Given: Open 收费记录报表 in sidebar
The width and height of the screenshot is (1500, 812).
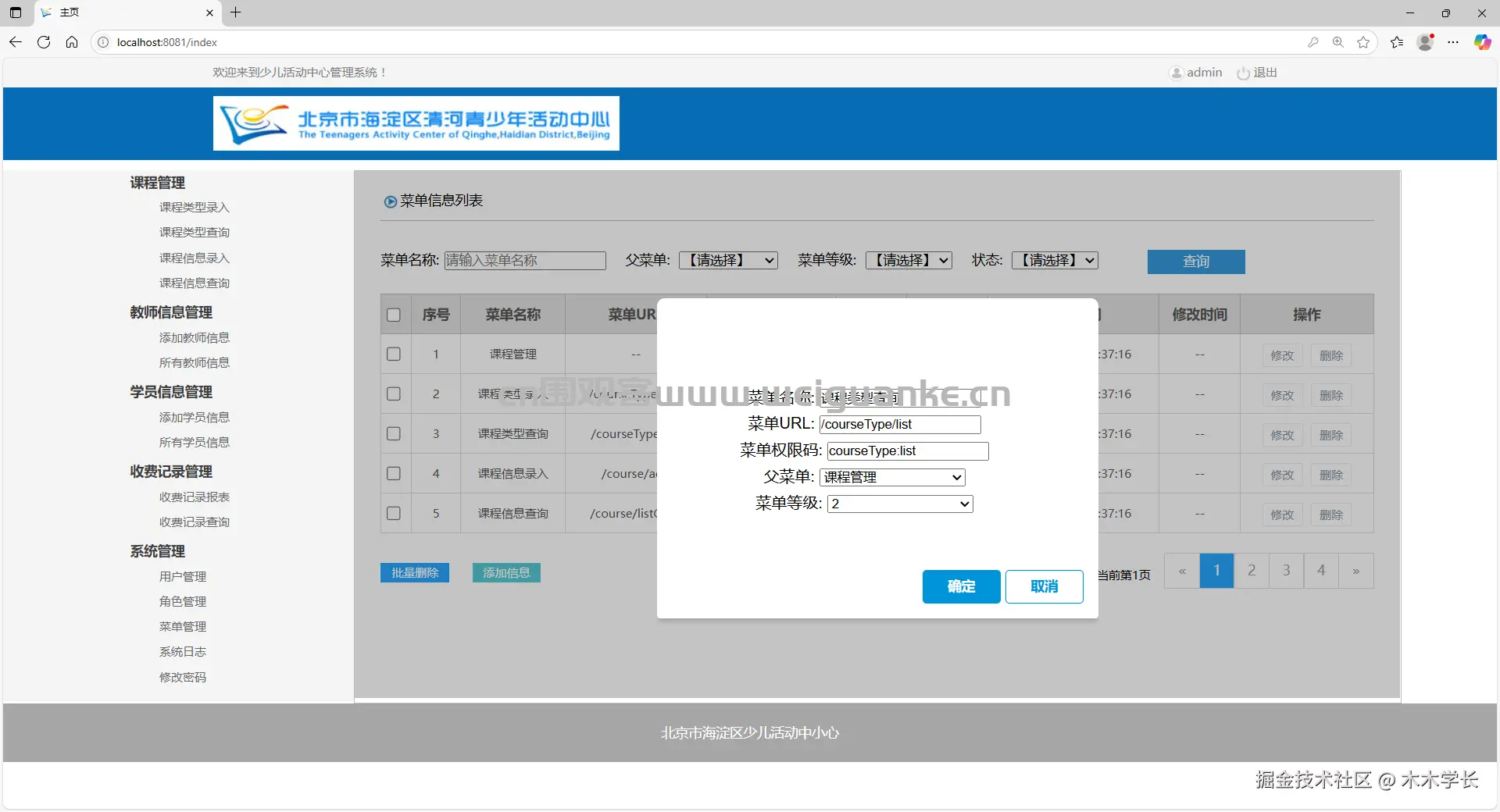Looking at the screenshot, I should [194, 497].
